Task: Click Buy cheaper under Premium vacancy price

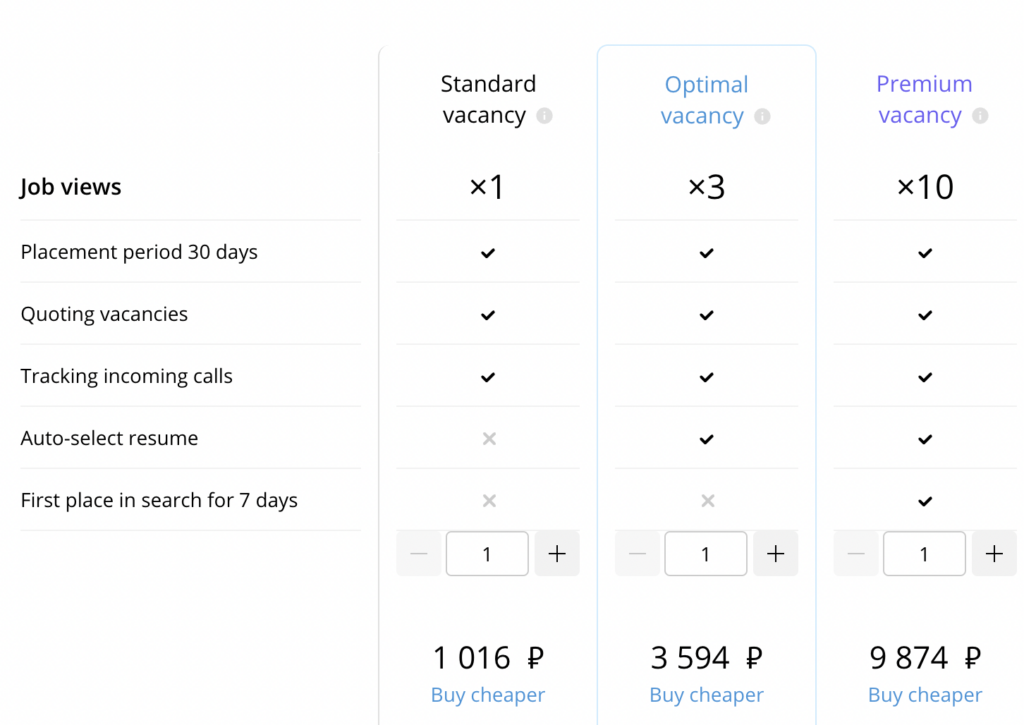Action: pyautogui.click(x=925, y=695)
